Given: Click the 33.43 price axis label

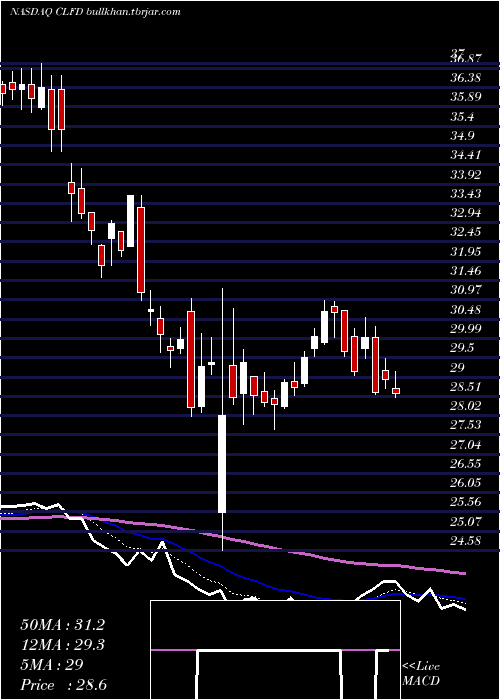Looking at the screenshot, I should click(x=466, y=194).
